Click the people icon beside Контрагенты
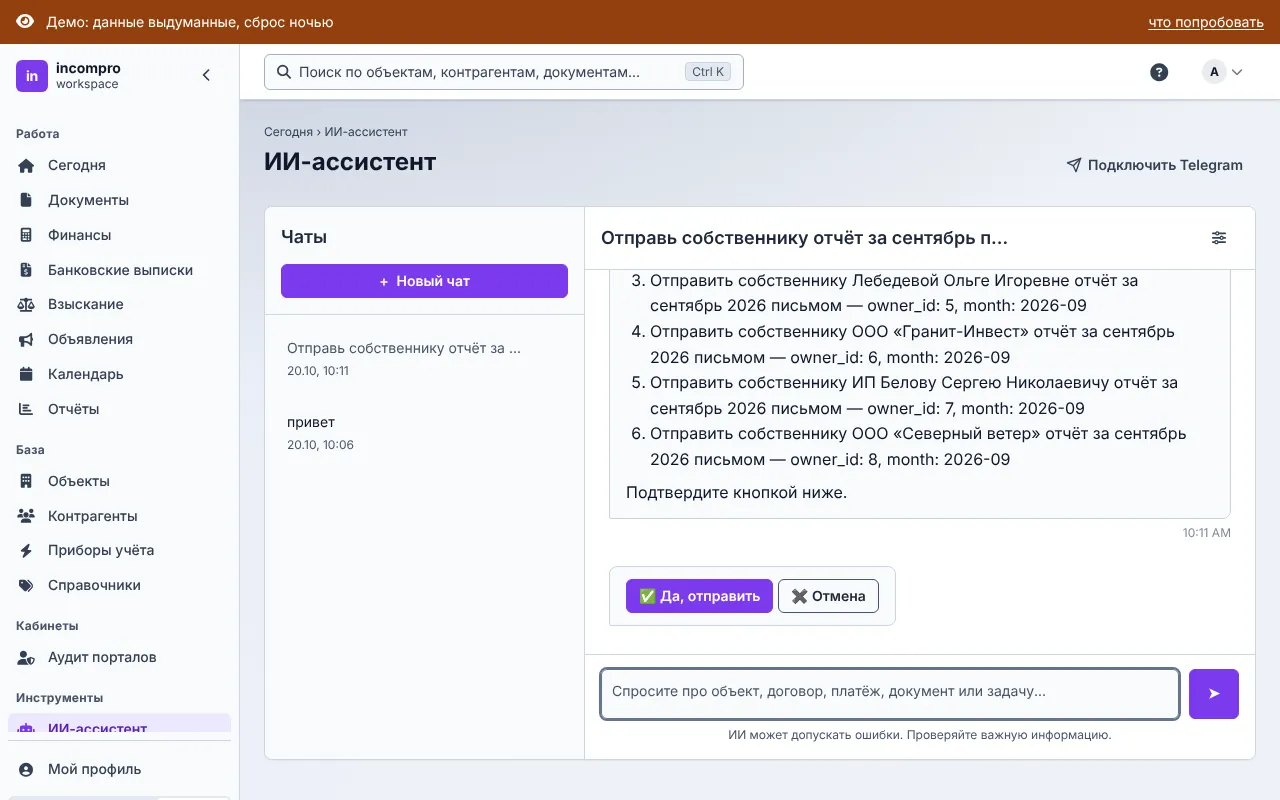The width and height of the screenshot is (1280, 800). [27, 516]
